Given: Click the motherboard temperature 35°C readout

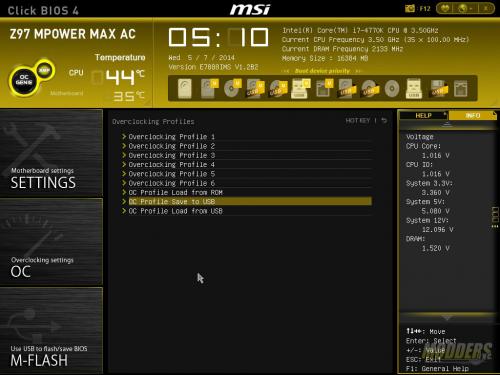Looking at the screenshot, I should click(x=129, y=96).
